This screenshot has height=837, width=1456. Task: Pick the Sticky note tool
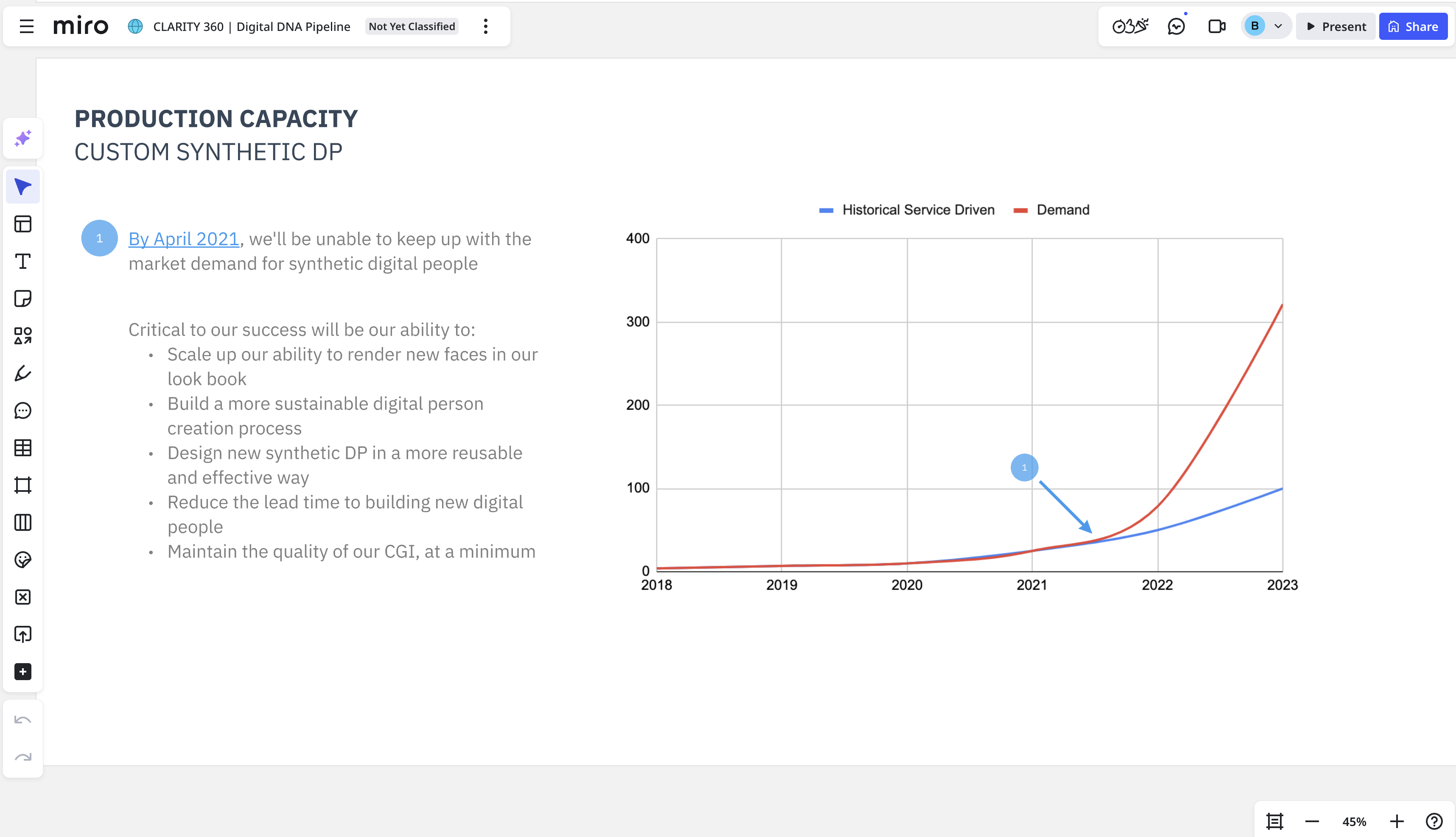23,299
